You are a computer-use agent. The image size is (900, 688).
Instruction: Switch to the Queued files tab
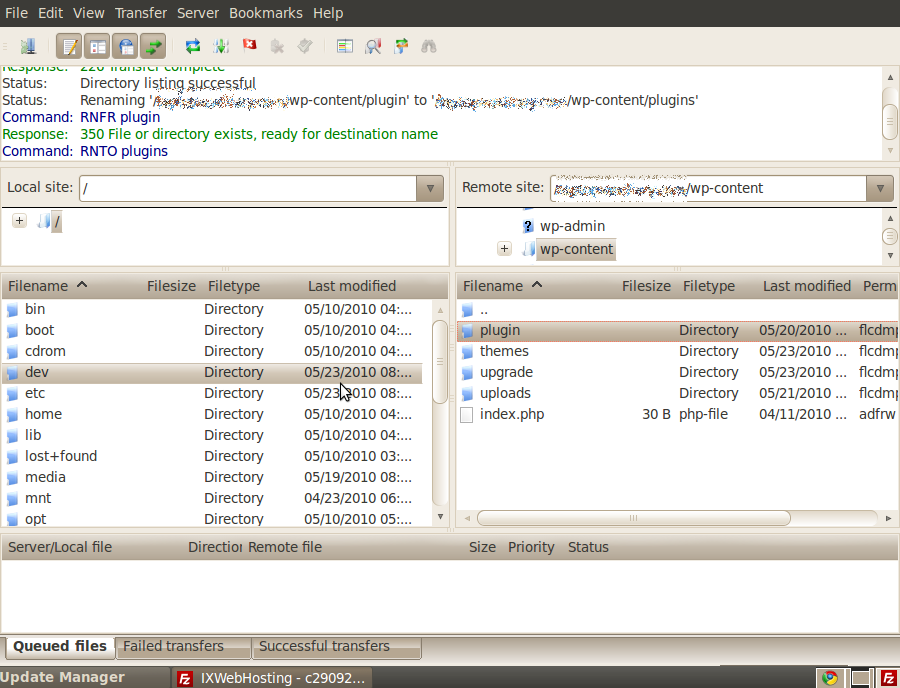click(x=60, y=646)
